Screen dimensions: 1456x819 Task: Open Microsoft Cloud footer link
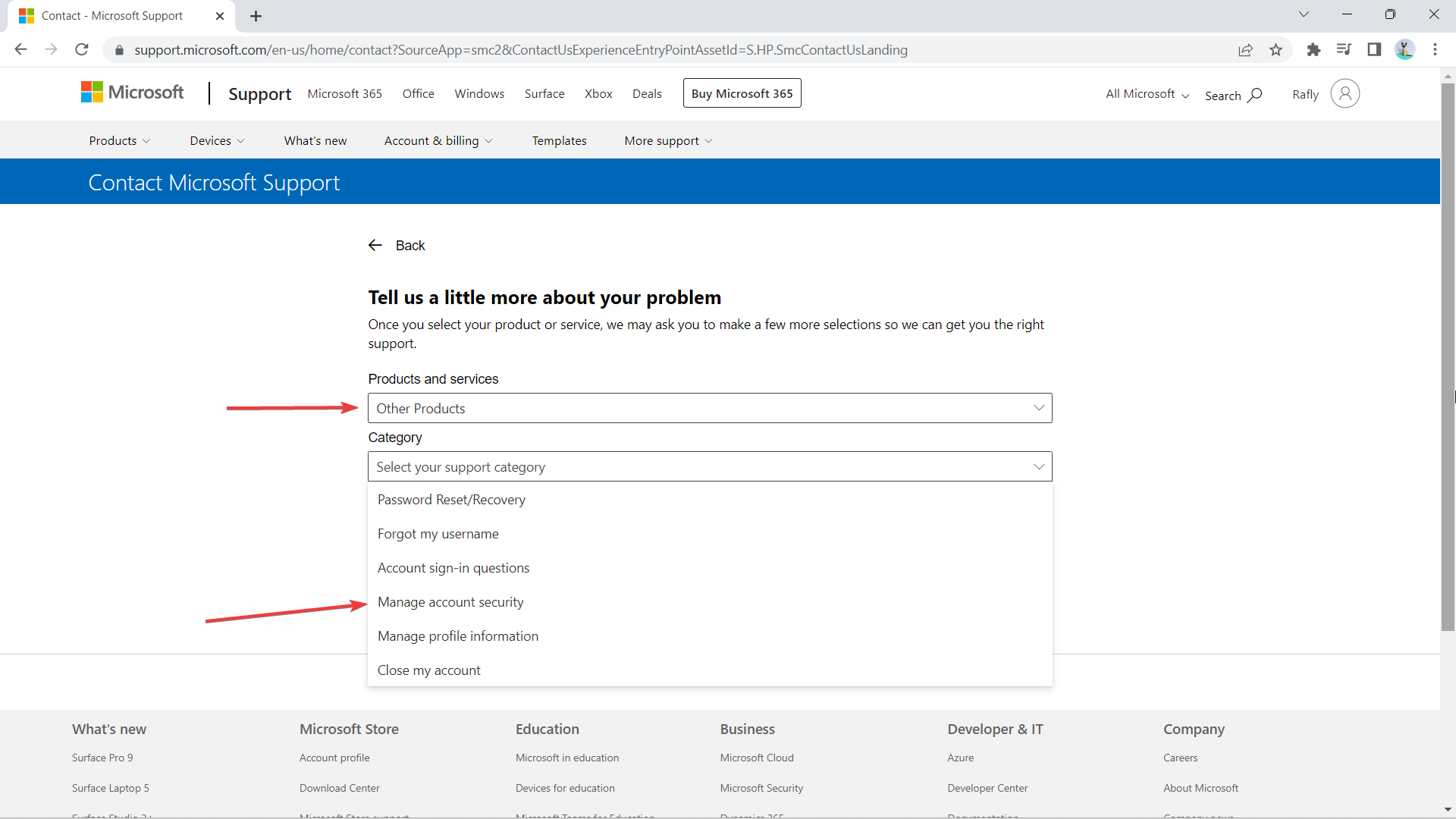[757, 758]
